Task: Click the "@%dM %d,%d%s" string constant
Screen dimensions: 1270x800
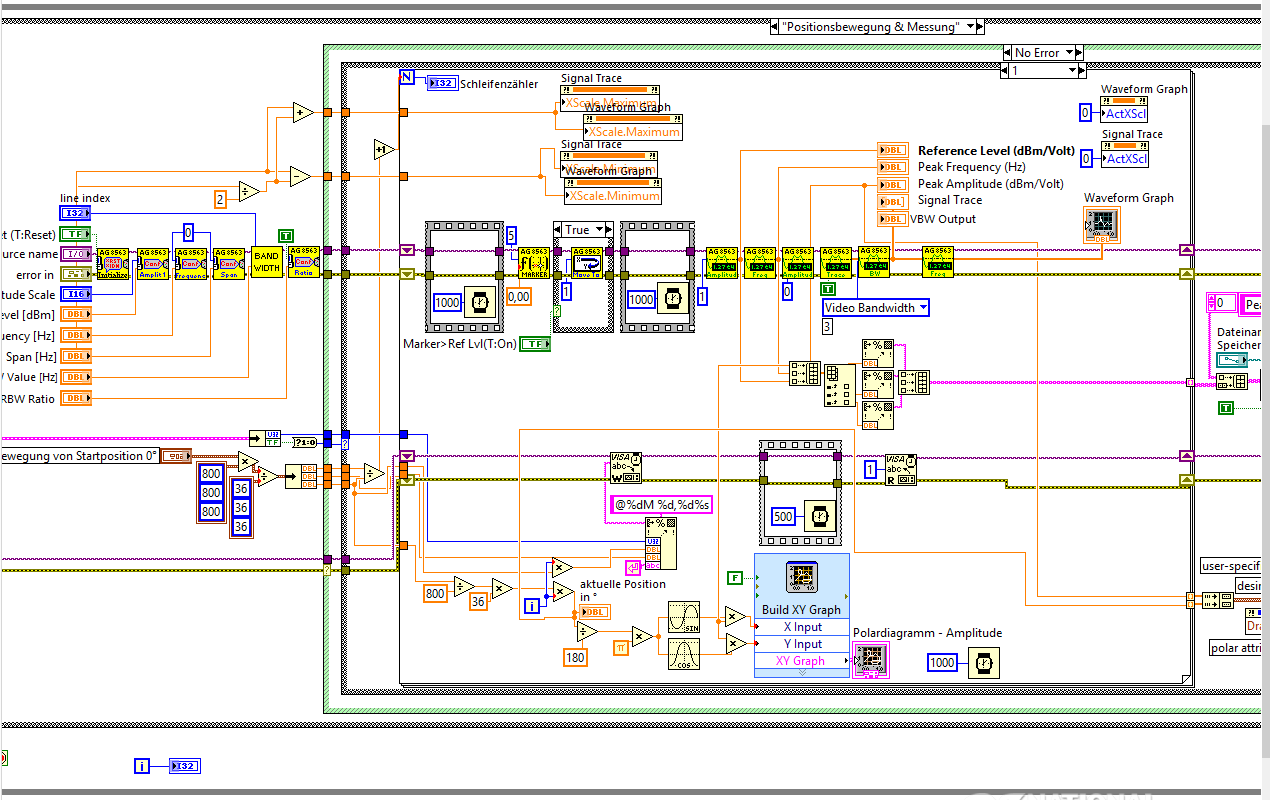Action: (662, 505)
